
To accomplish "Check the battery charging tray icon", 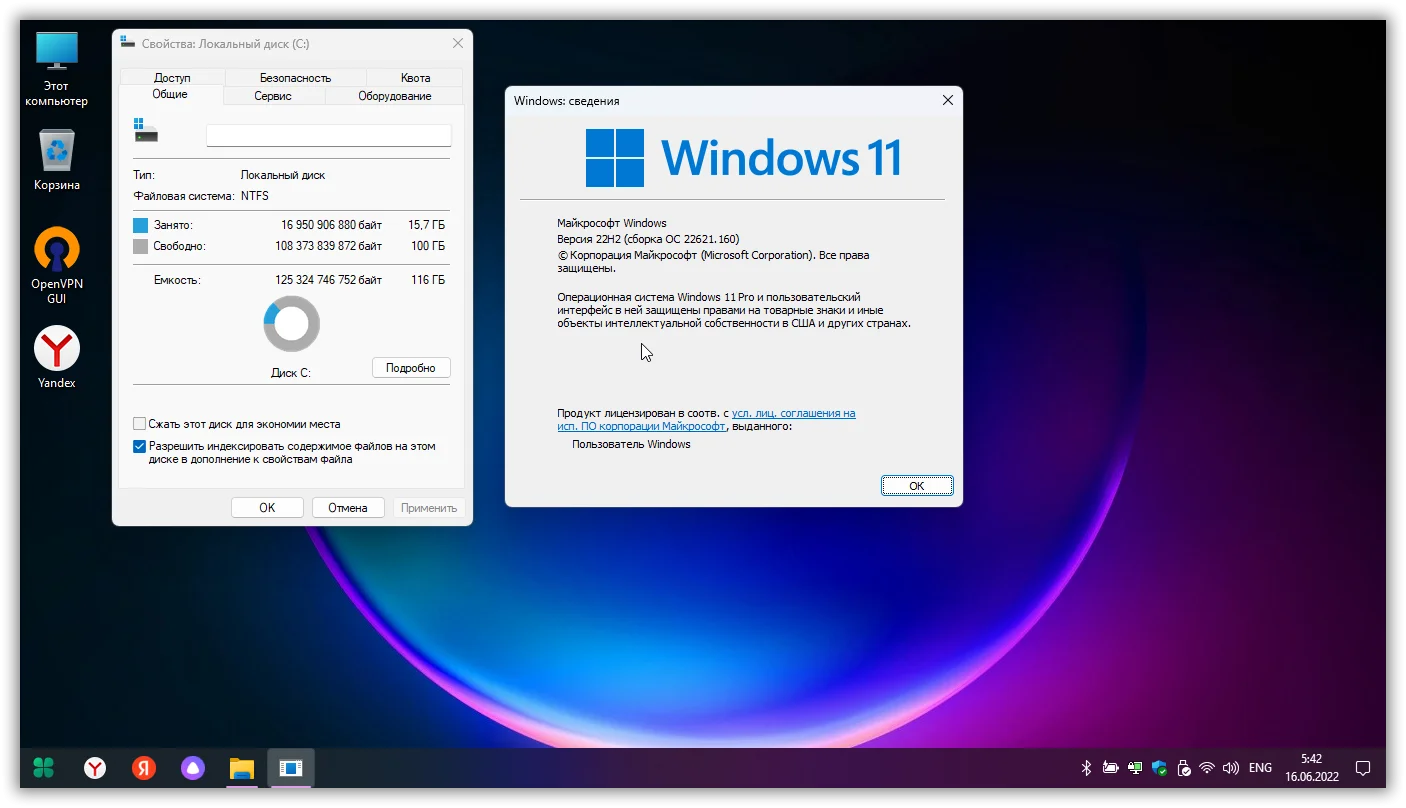I will tap(1110, 768).
